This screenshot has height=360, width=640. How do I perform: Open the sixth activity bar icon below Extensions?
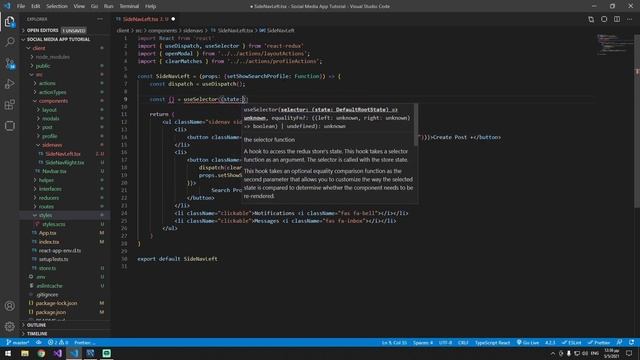[9, 126]
